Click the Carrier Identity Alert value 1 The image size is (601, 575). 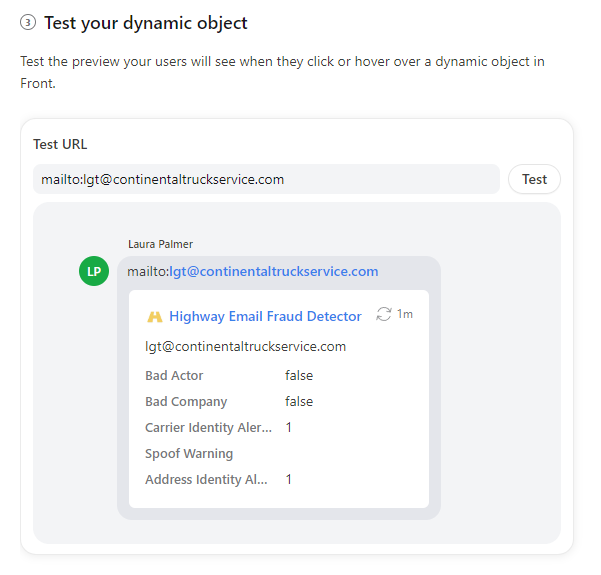pyautogui.click(x=289, y=428)
